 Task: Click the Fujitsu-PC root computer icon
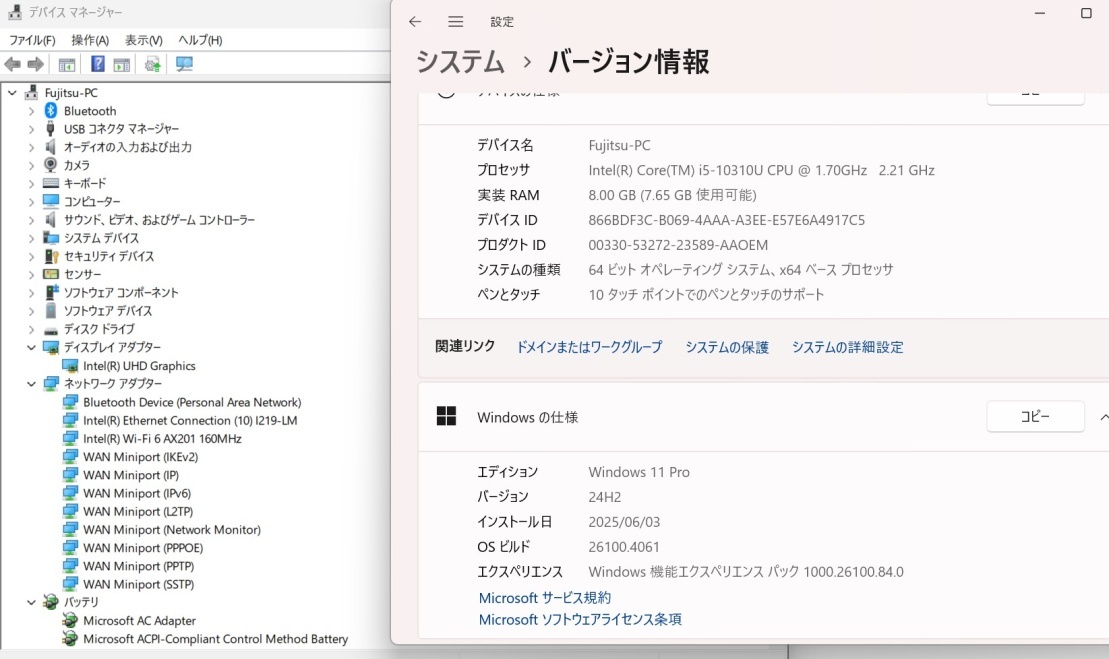coord(31,92)
